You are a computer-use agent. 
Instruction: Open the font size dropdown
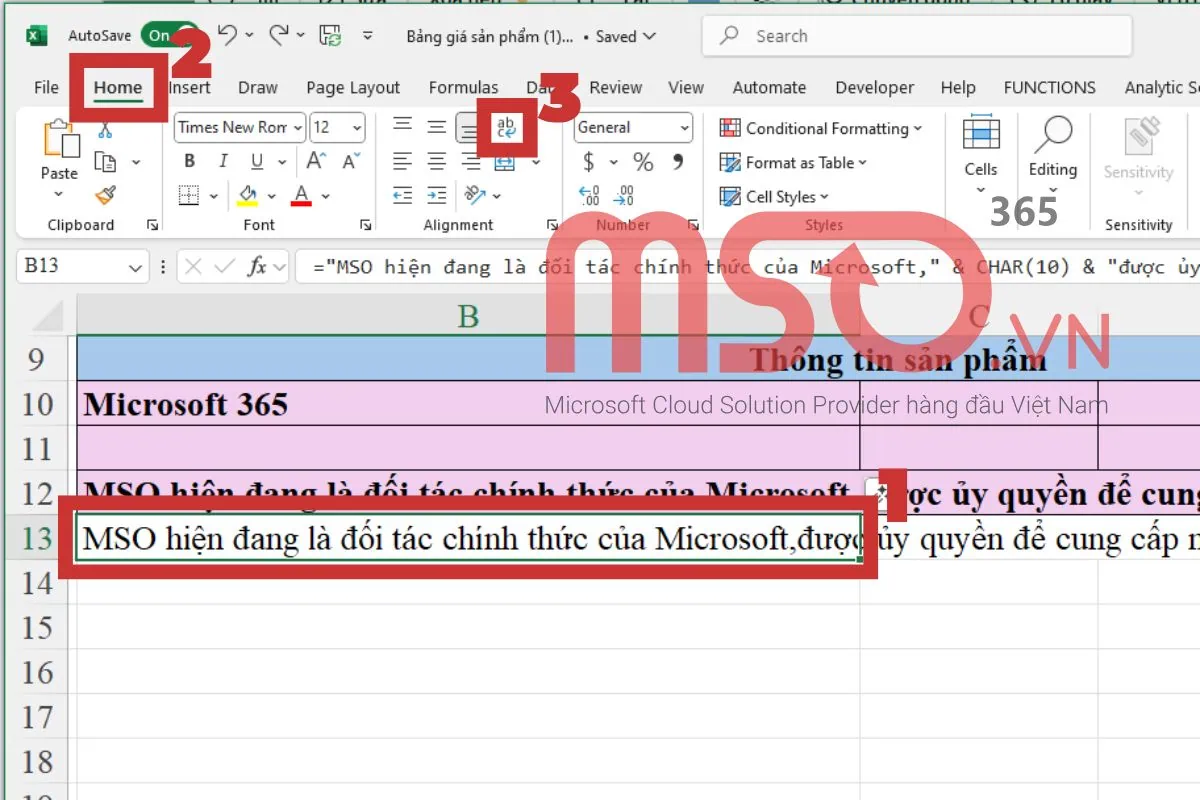pos(357,128)
